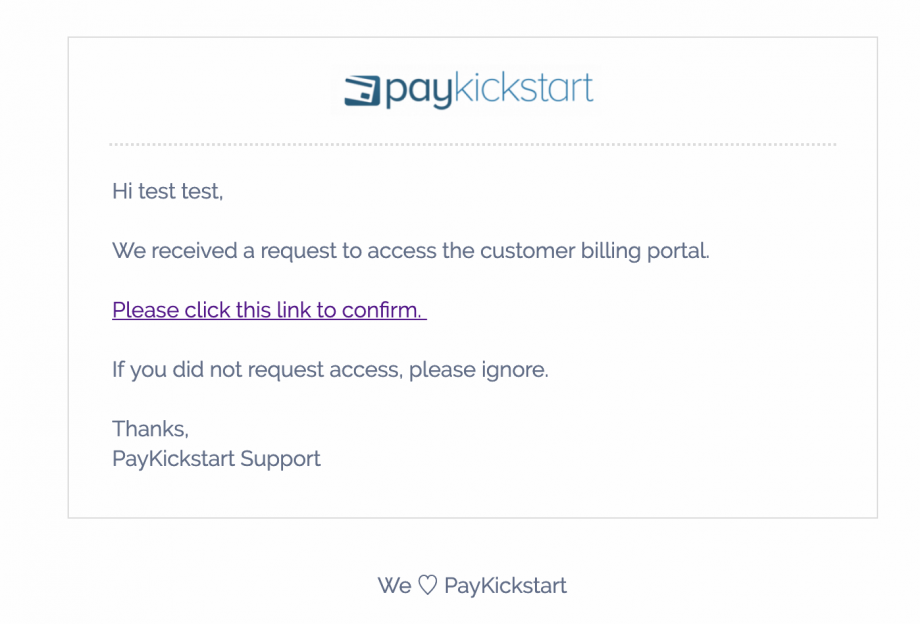Click the heart icon in the footer
This screenshot has width=920, height=624.
point(427,586)
